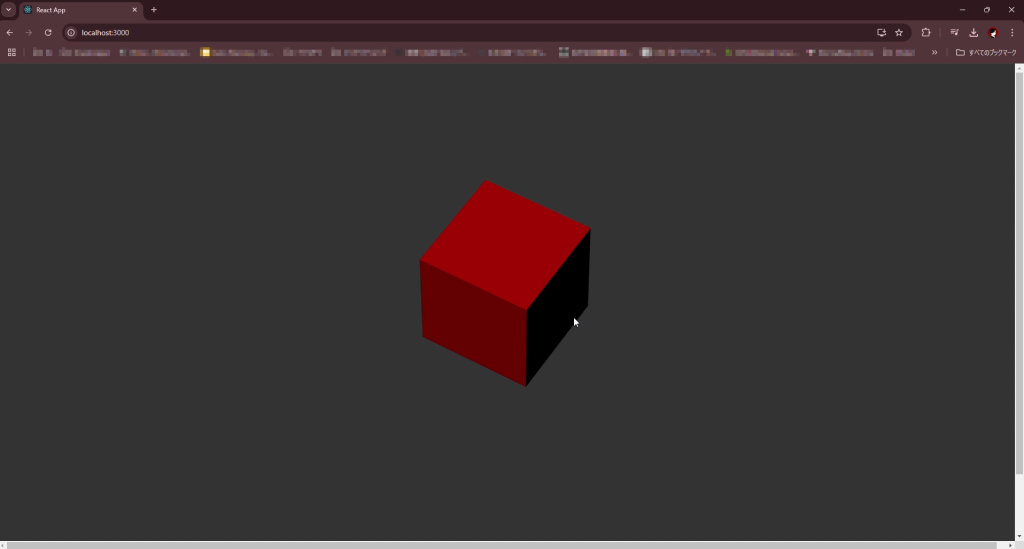Bookmark this page with the star icon
Image resolution: width=1024 pixels, height=549 pixels.
click(899, 32)
